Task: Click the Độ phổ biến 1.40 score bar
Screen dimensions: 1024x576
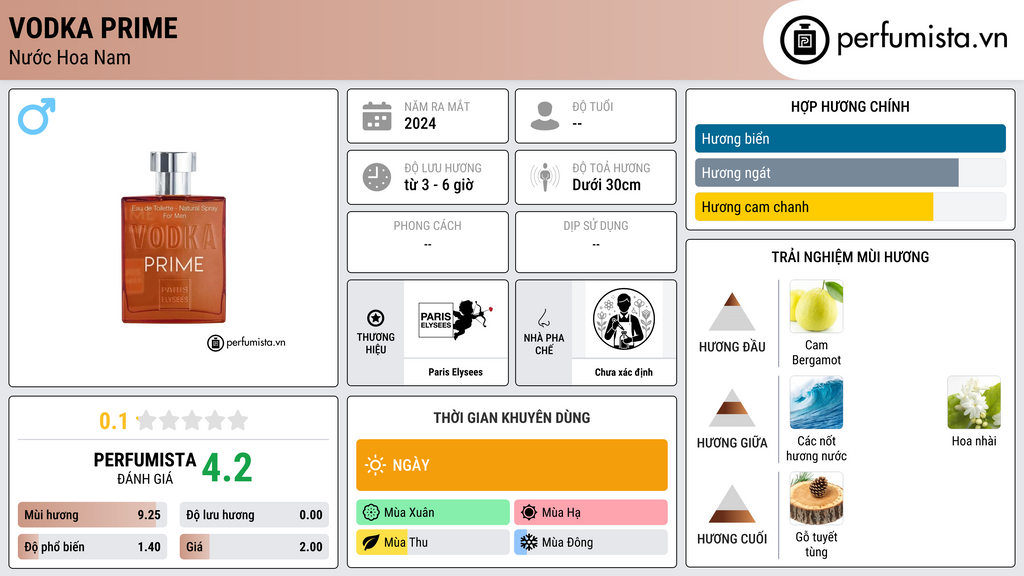Action: pyautogui.click(x=92, y=547)
